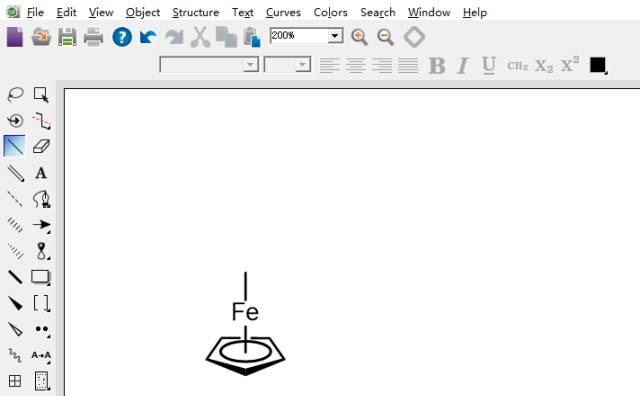
Task: Undo the last action
Action: tap(148, 37)
